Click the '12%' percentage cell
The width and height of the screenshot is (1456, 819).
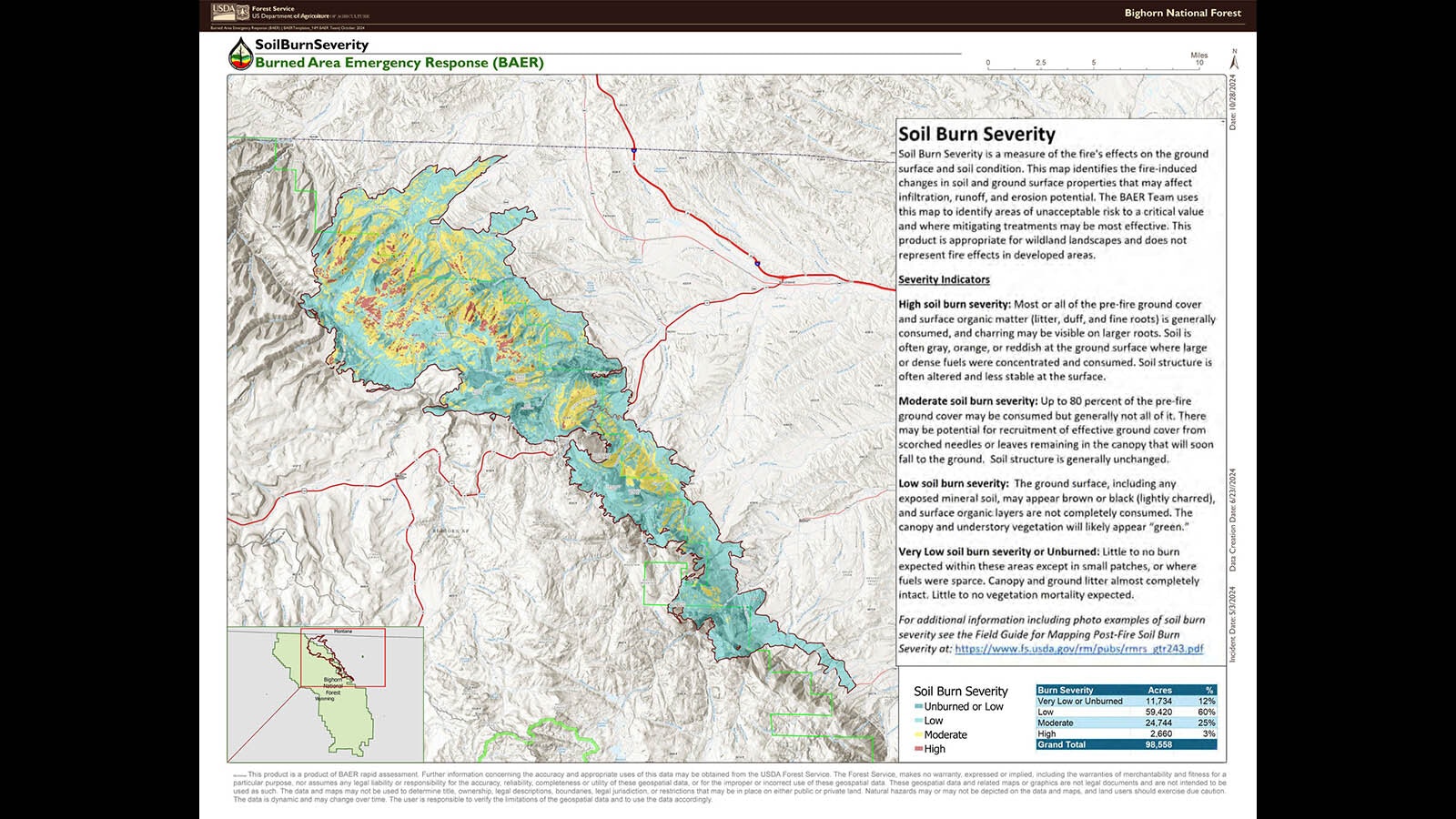click(x=1206, y=701)
